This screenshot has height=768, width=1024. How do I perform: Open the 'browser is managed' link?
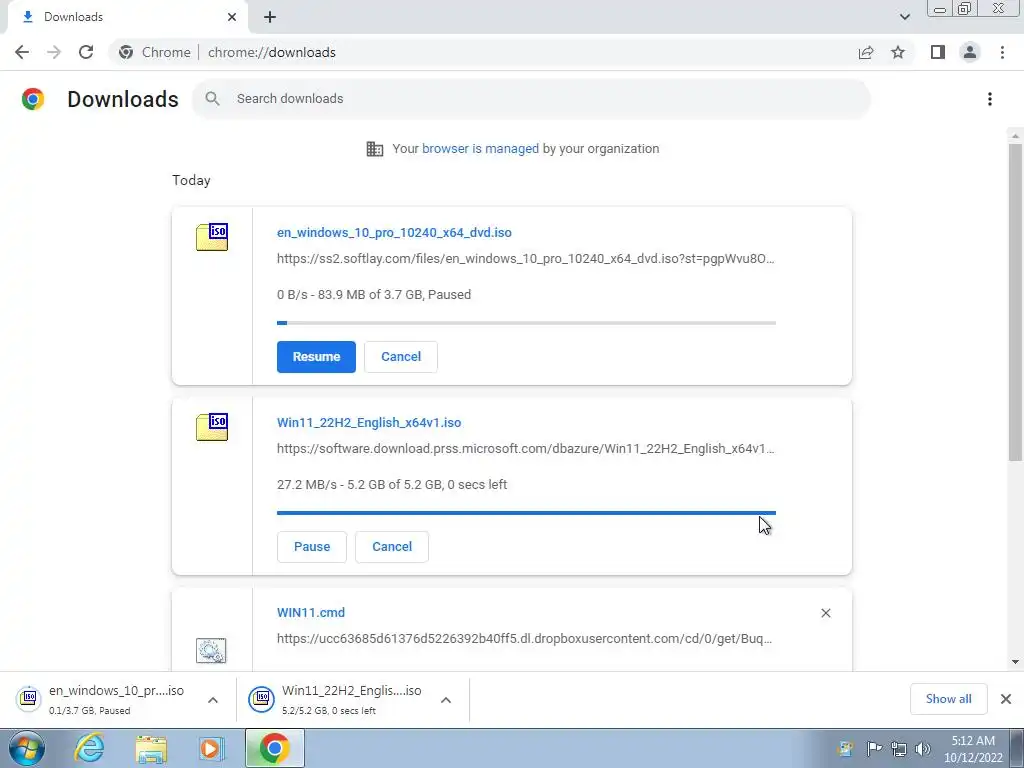(481, 149)
